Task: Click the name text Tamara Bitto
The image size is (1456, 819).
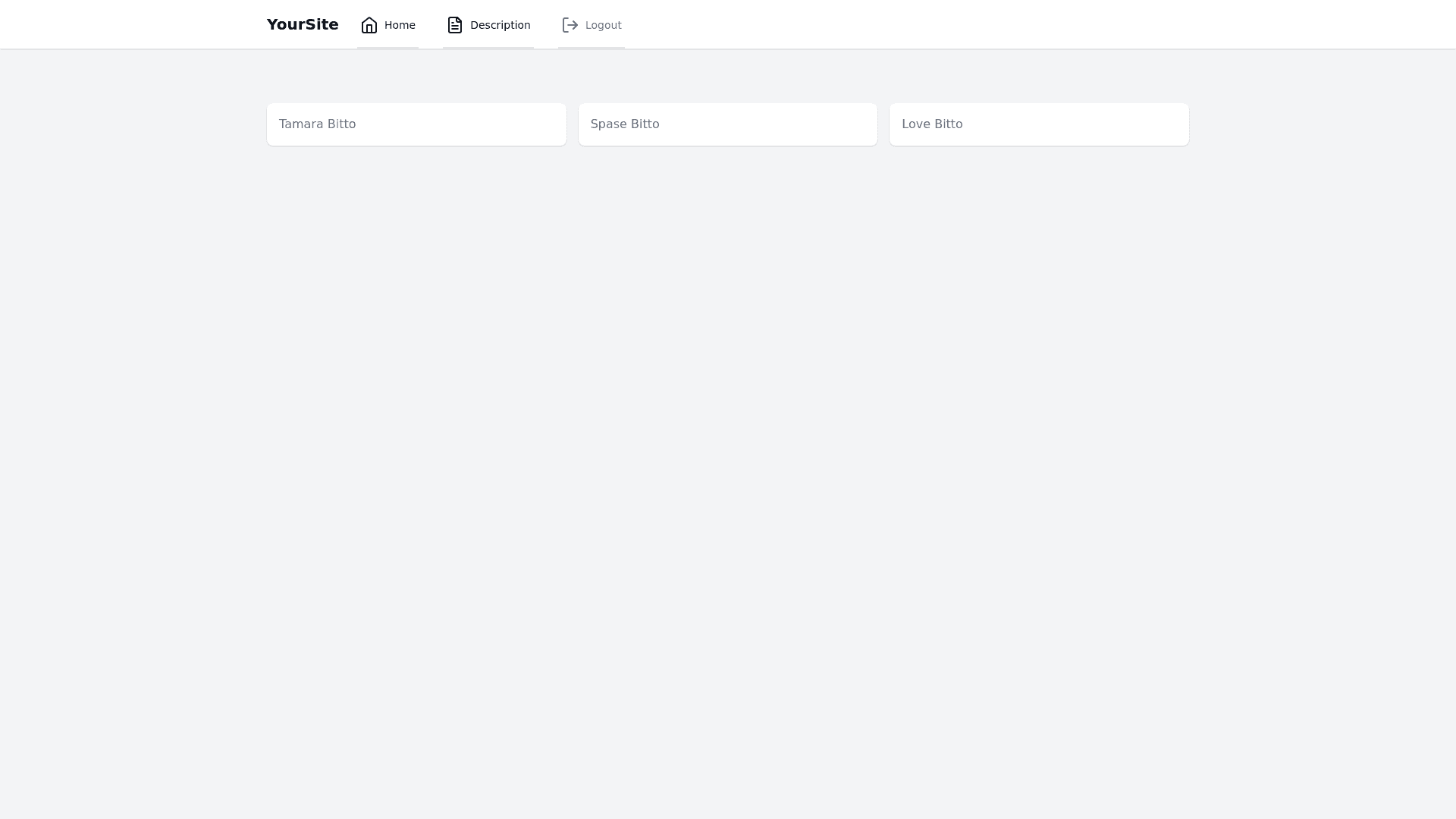Action: click(317, 124)
